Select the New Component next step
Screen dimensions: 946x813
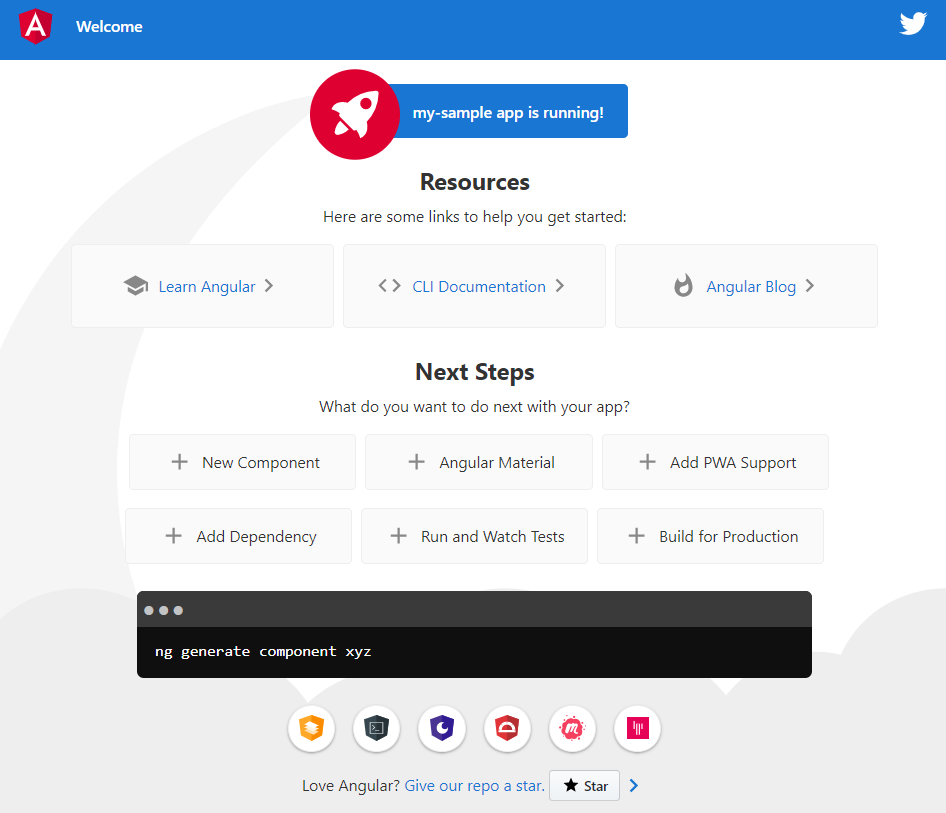pos(242,462)
